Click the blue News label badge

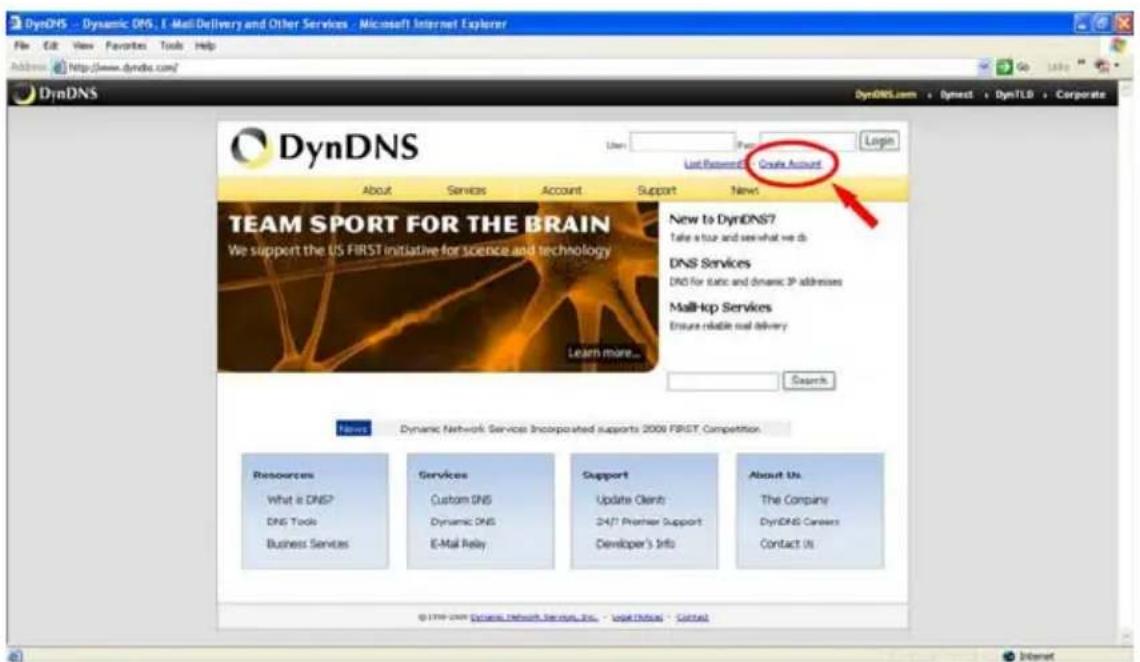coord(353,429)
